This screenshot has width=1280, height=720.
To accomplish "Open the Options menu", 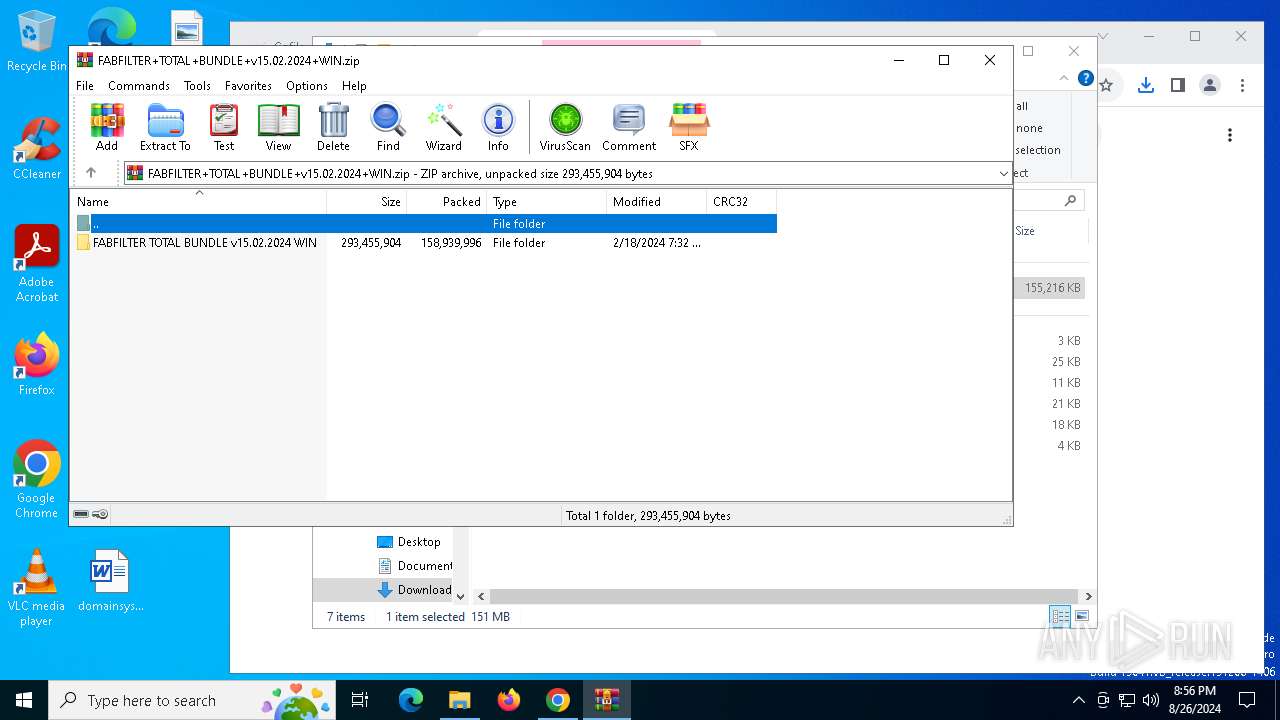I will (x=307, y=86).
